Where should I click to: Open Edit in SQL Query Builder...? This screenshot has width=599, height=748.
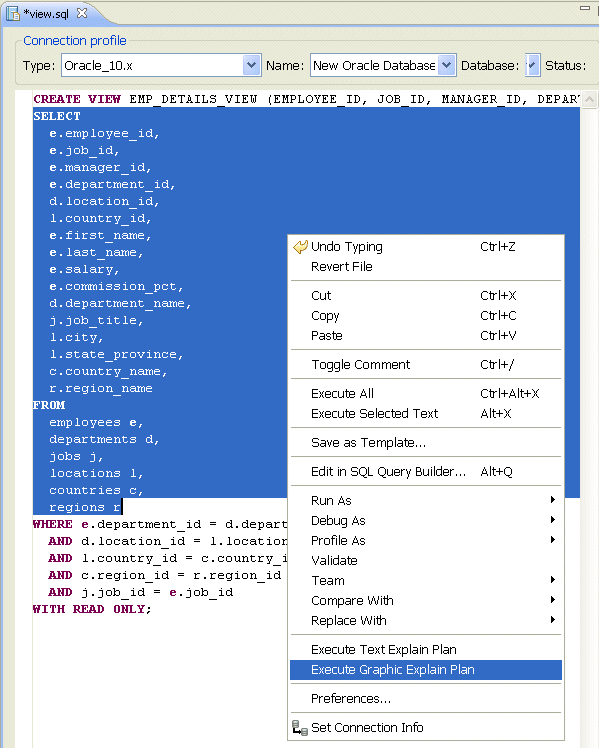click(x=426, y=472)
